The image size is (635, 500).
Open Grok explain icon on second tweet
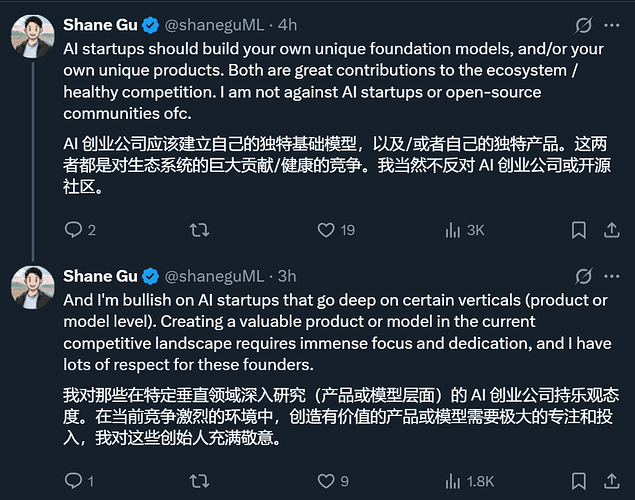(x=583, y=277)
